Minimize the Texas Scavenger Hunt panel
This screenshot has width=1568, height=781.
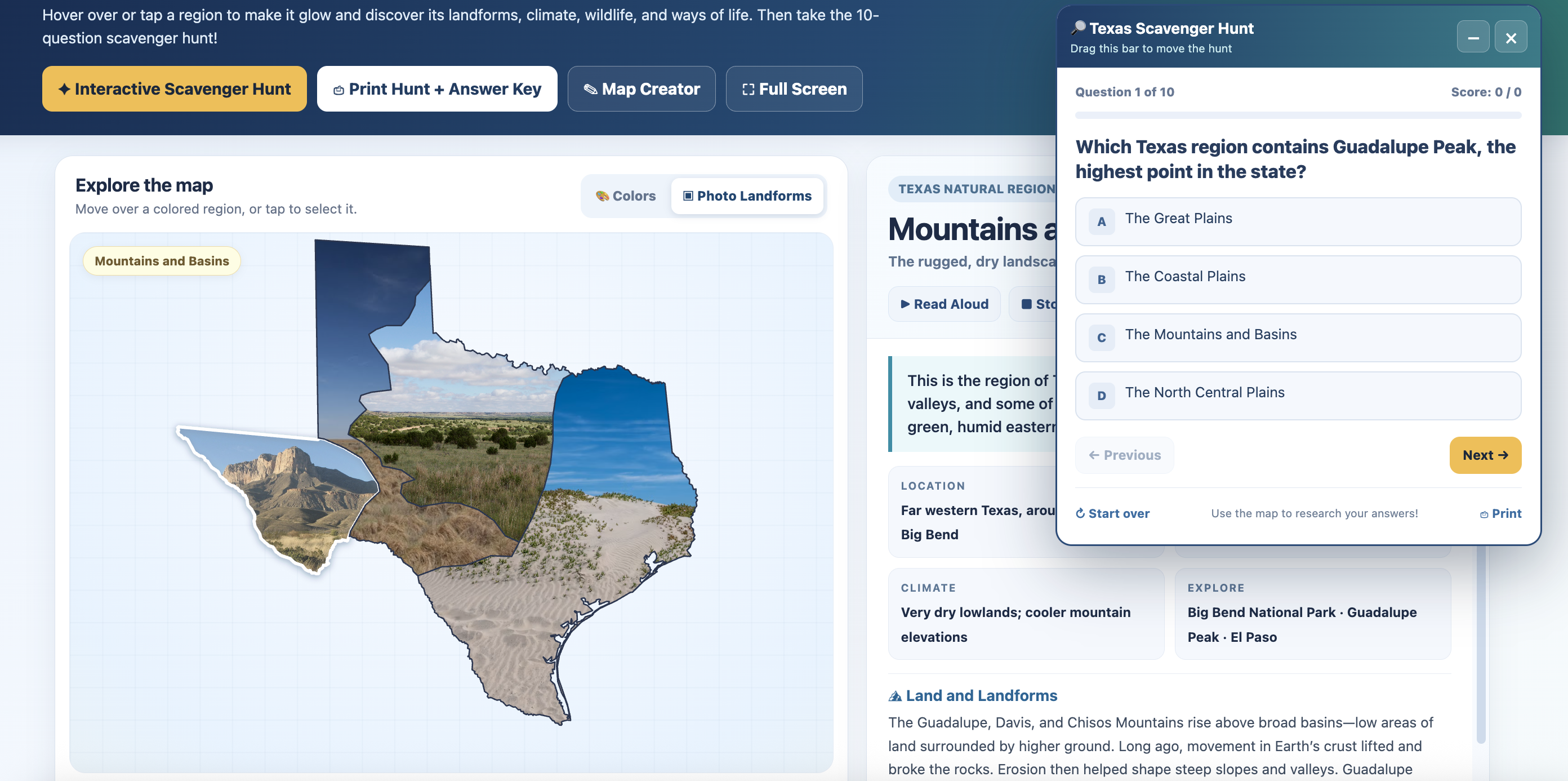[1473, 37]
